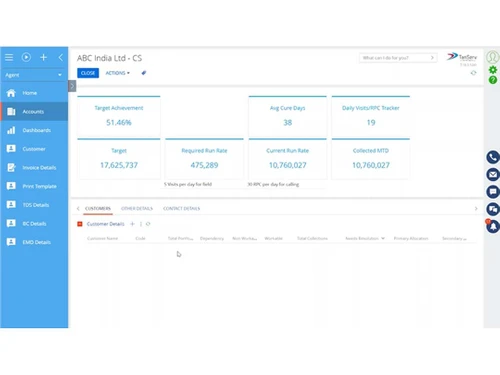The width and height of the screenshot is (500, 375).
Task: Open the Needs Resolution column dropdown arrow
Action: 383,238
